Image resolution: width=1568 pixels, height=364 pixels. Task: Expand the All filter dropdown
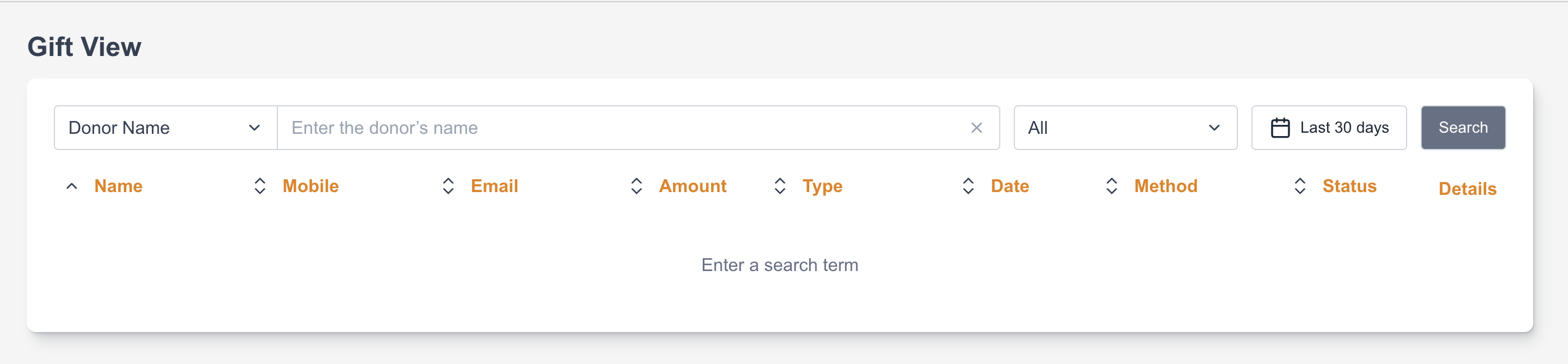point(1125,128)
